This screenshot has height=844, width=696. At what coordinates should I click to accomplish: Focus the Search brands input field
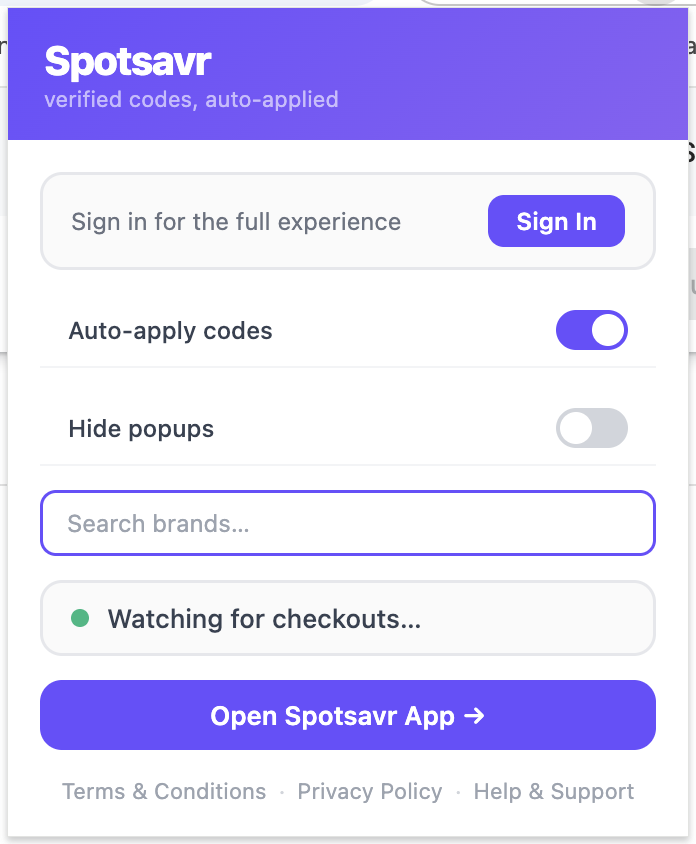click(347, 523)
